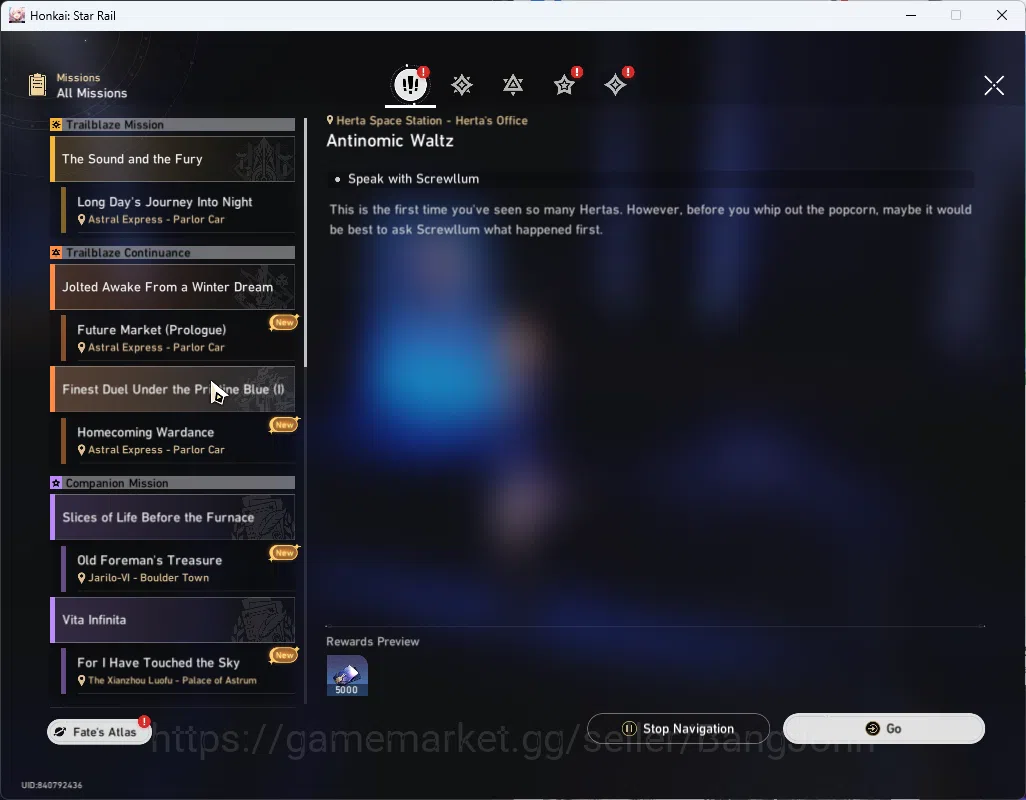Switch to the Adventure Mission diamond filter icon
Screen dimensions: 1026x800
tap(615, 84)
